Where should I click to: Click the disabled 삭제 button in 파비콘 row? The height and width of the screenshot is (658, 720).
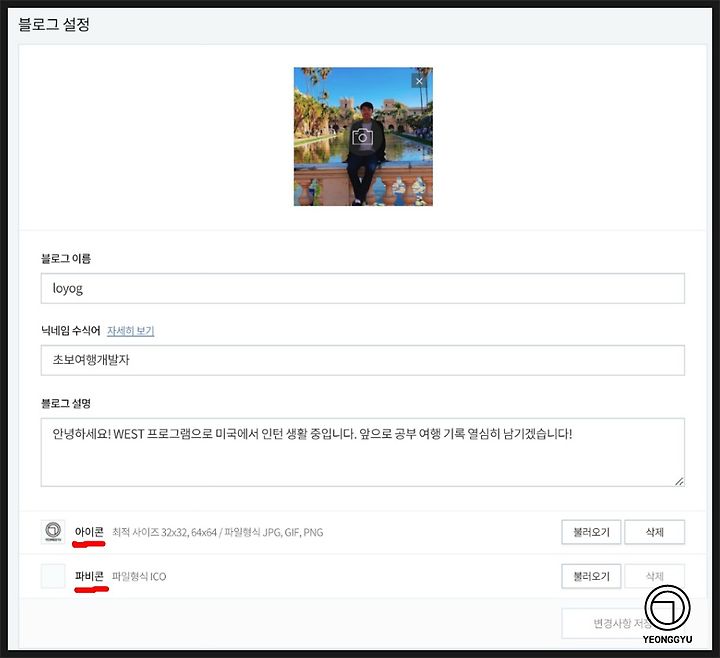pos(654,576)
